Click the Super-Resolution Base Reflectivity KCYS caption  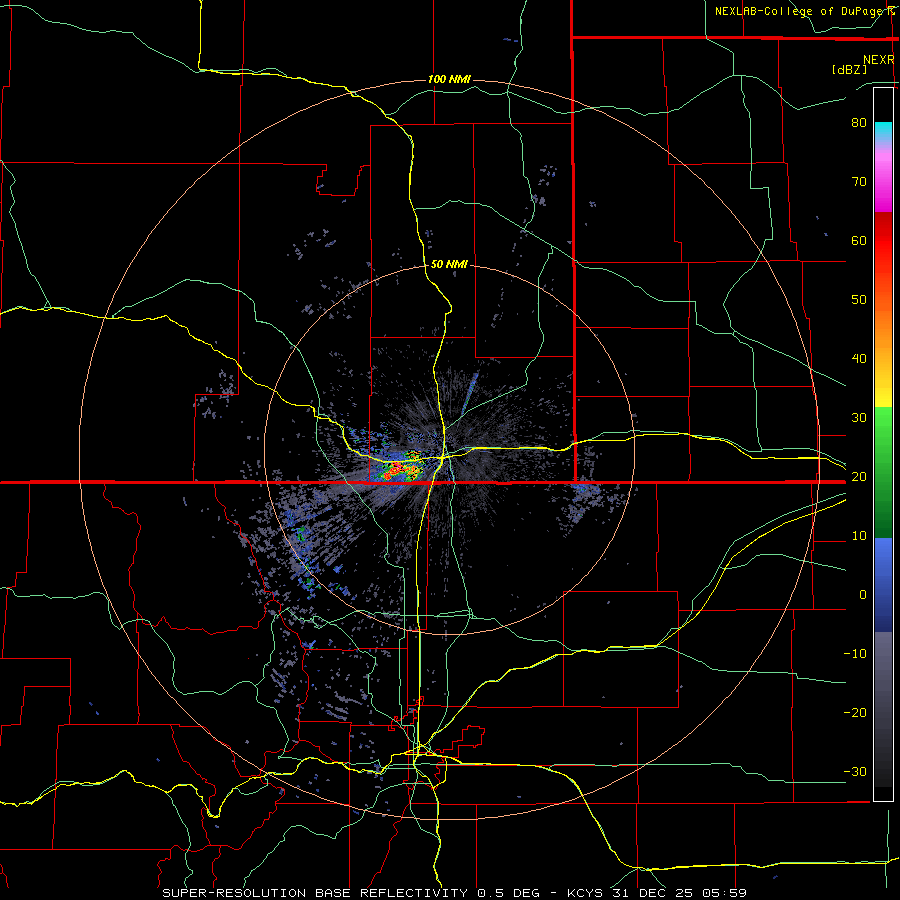pyautogui.click(x=454, y=893)
